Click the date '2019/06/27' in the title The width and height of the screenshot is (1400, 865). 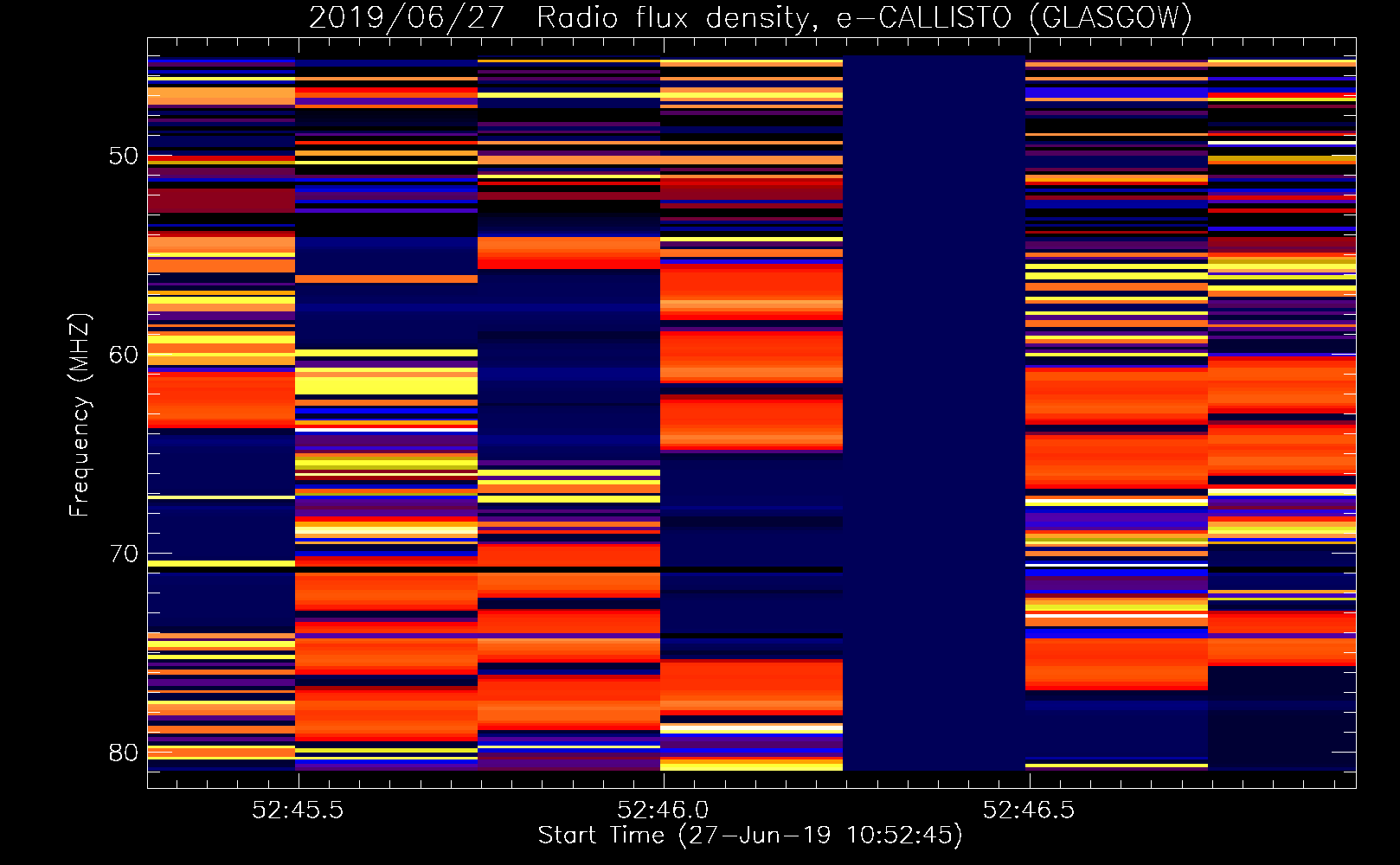407,17
